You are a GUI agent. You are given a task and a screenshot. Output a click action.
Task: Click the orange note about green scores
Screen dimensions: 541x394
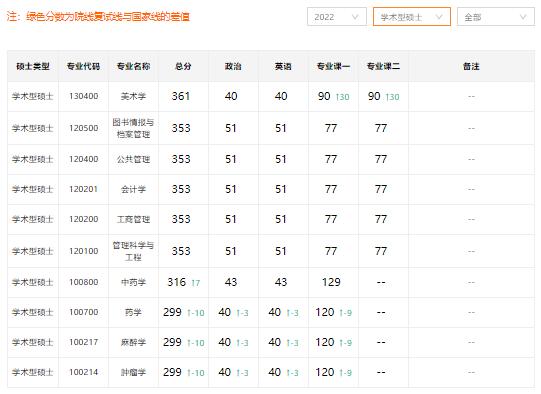98,16
